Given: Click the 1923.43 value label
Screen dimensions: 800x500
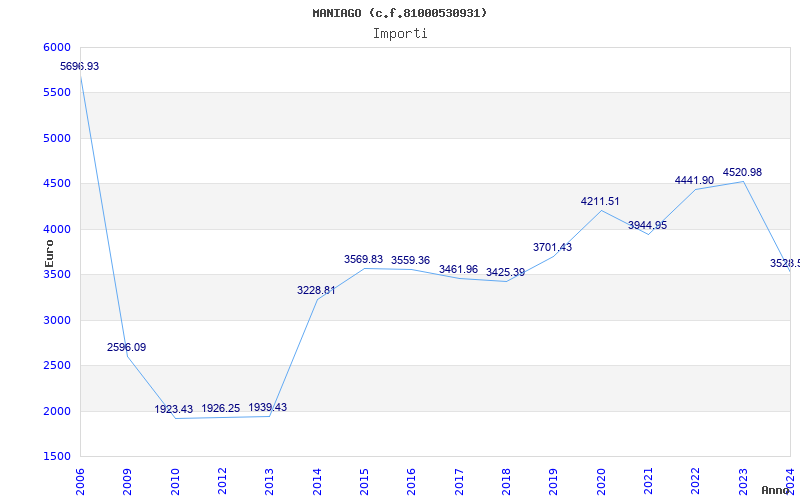Looking at the screenshot, I should [174, 409].
